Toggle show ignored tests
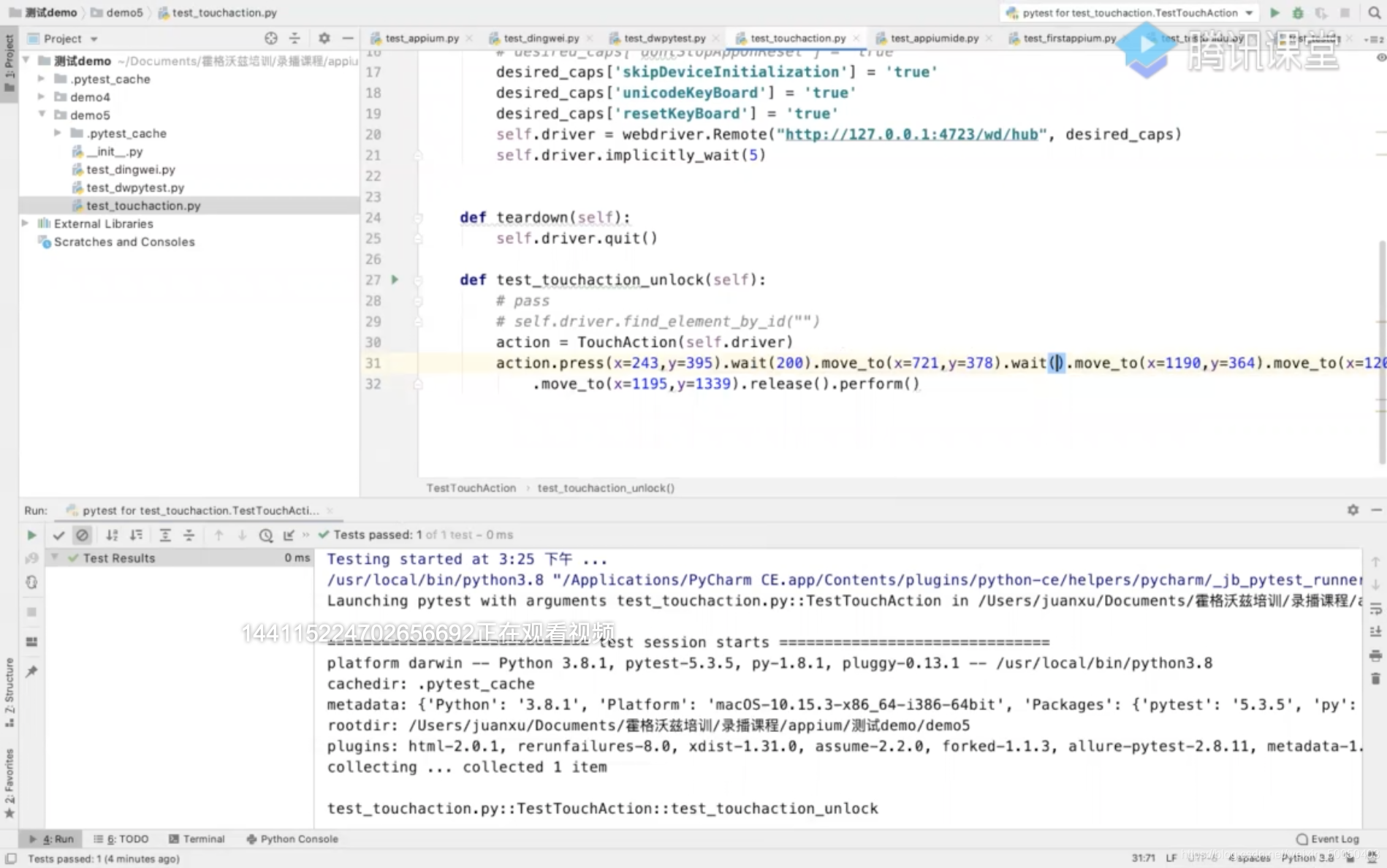This screenshot has height=868, width=1387. [x=82, y=535]
